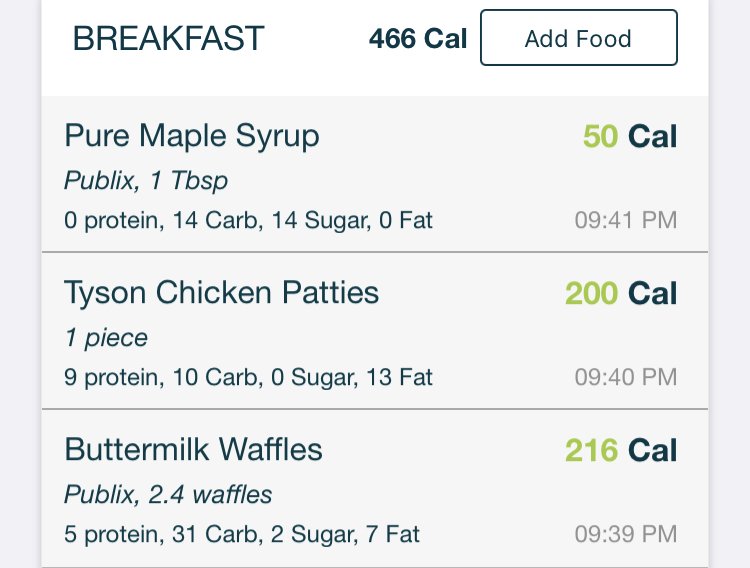Click the 09:40 PM timestamp

(626, 377)
